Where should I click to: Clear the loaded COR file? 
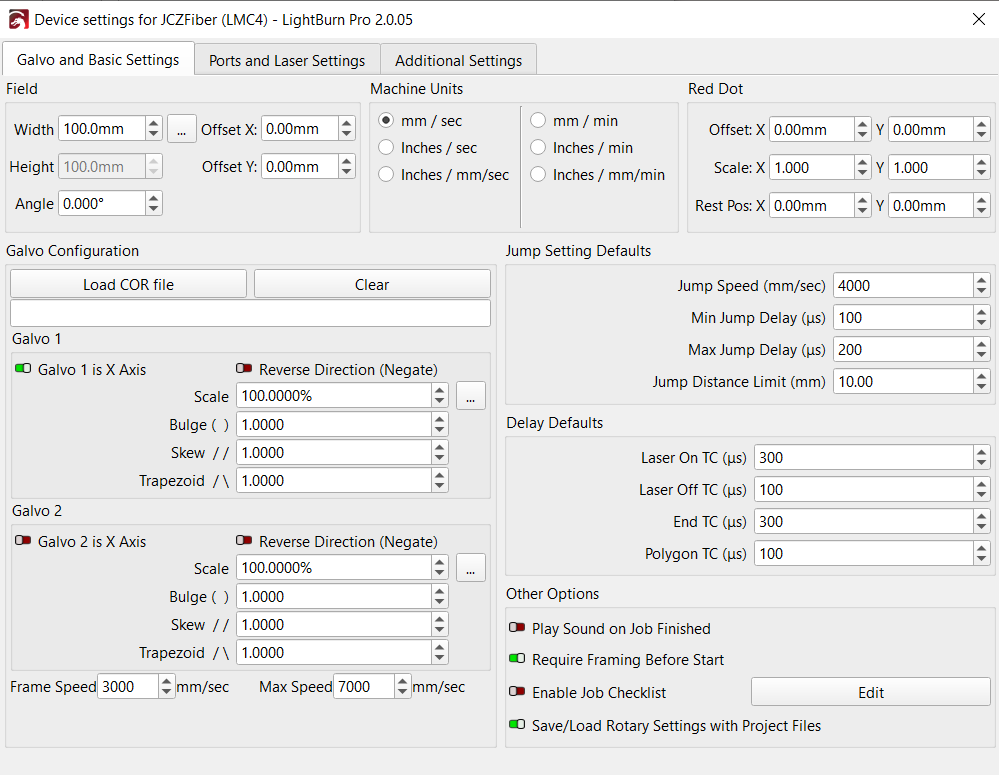coord(371,283)
